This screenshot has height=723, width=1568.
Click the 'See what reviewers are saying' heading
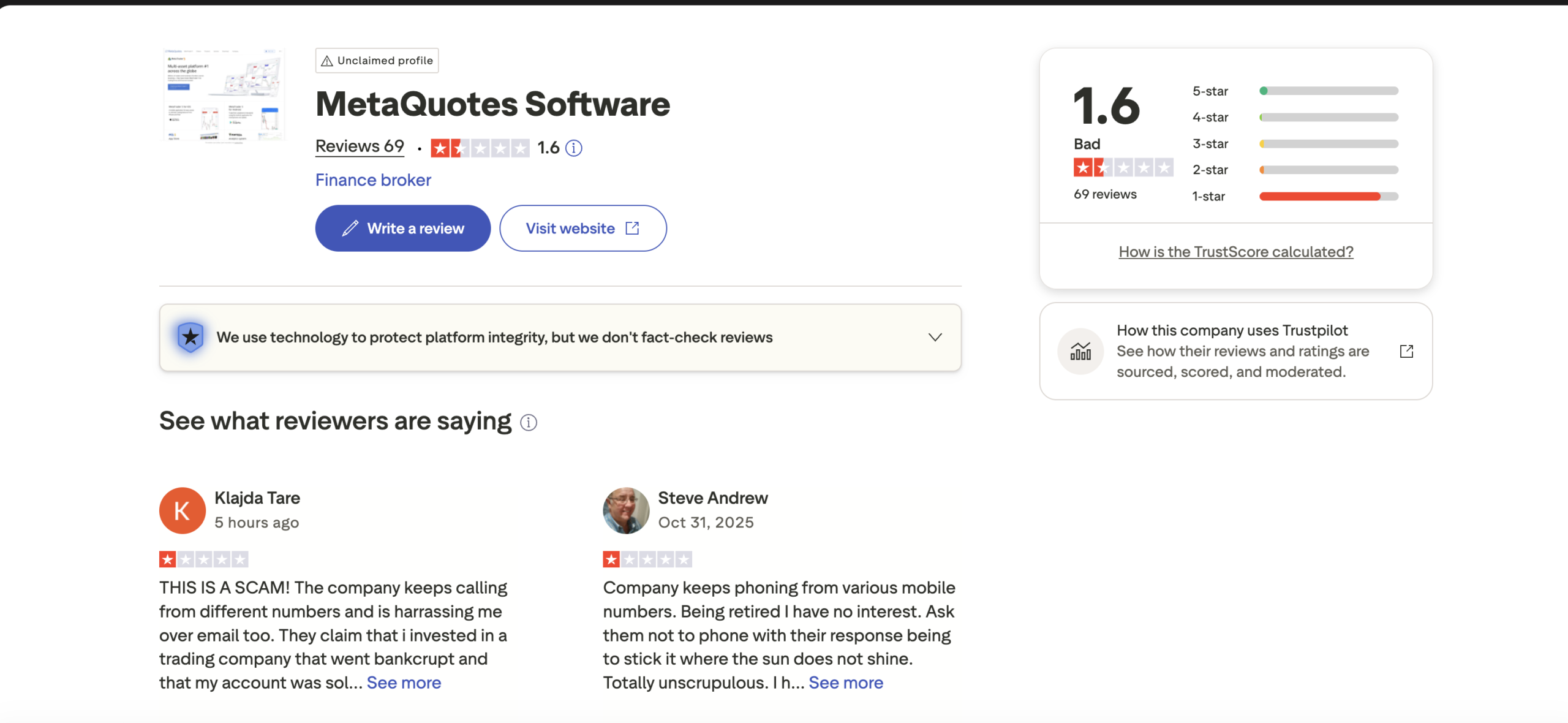pos(335,422)
